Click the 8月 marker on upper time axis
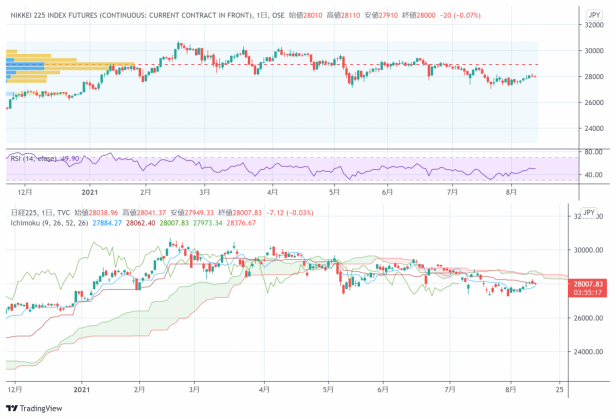This screenshot has height=419, width=616. (512, 190)
